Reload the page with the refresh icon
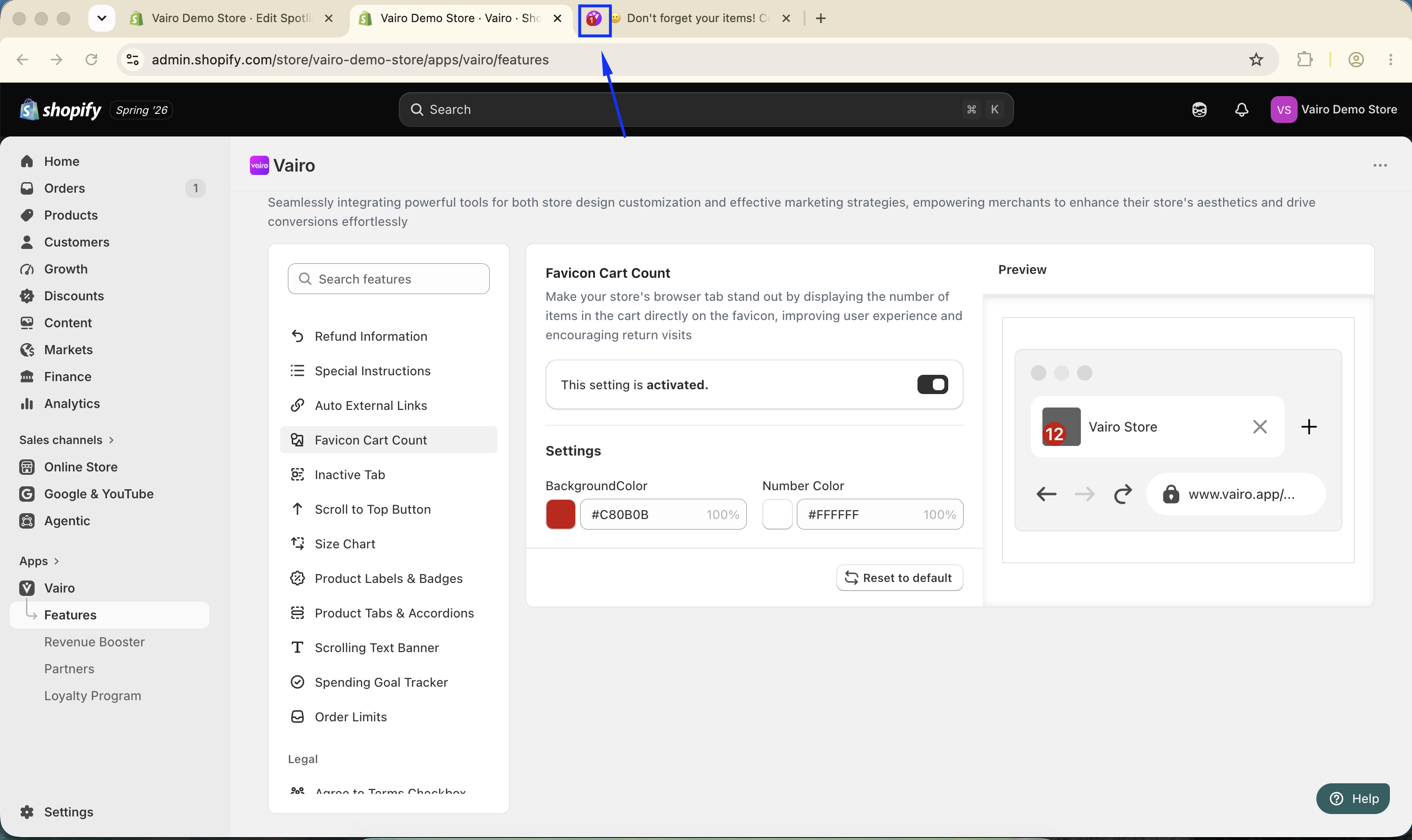The image size is (1412, 840). pos(91,60)
